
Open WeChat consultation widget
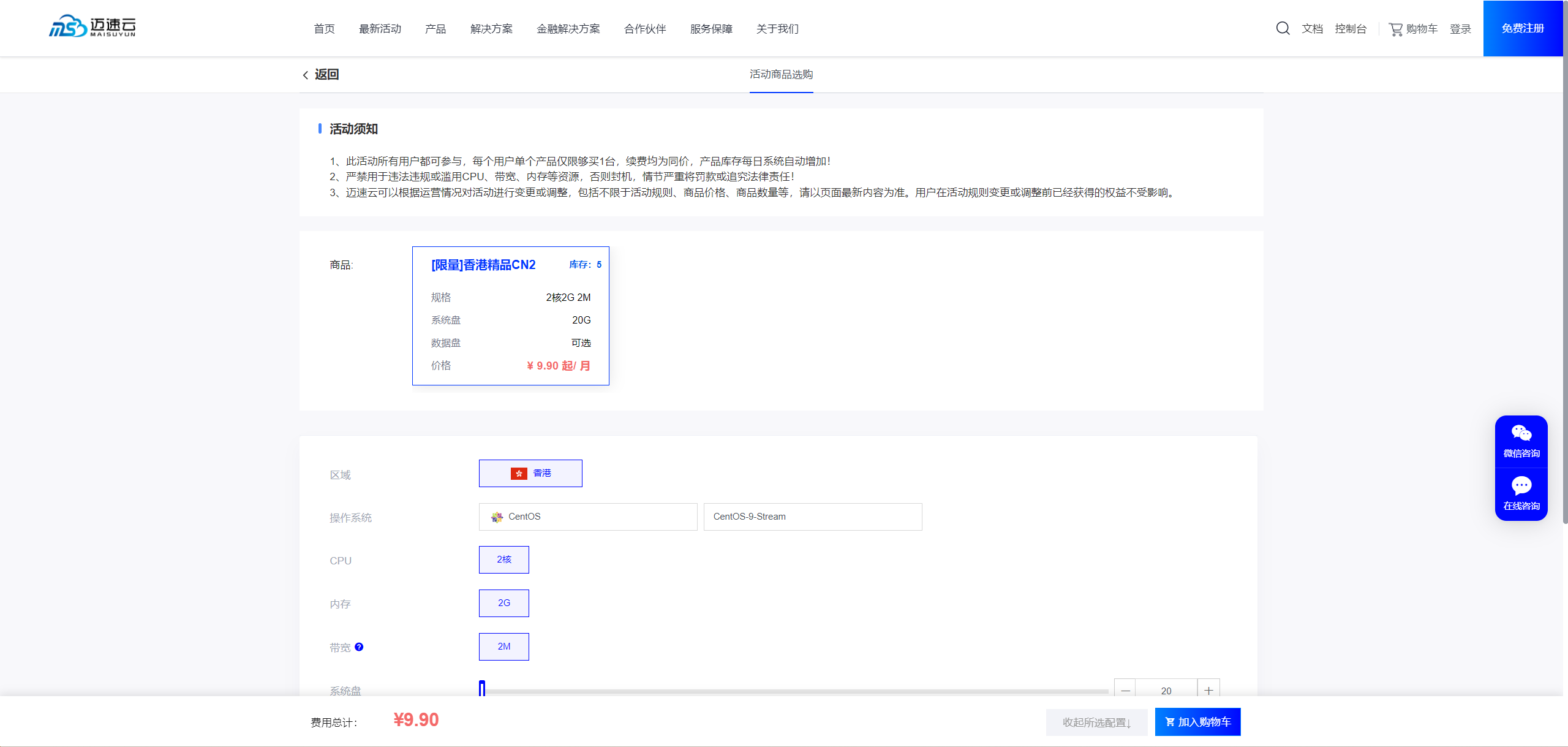pos(1521,441)
